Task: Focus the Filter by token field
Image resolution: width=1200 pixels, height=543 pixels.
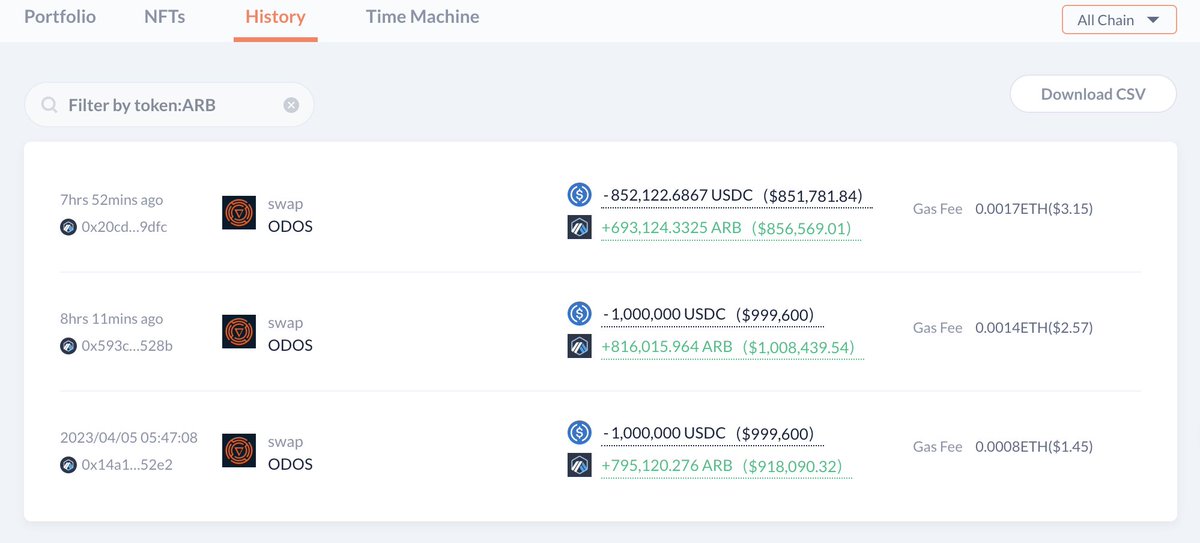Action: [169, 105]
